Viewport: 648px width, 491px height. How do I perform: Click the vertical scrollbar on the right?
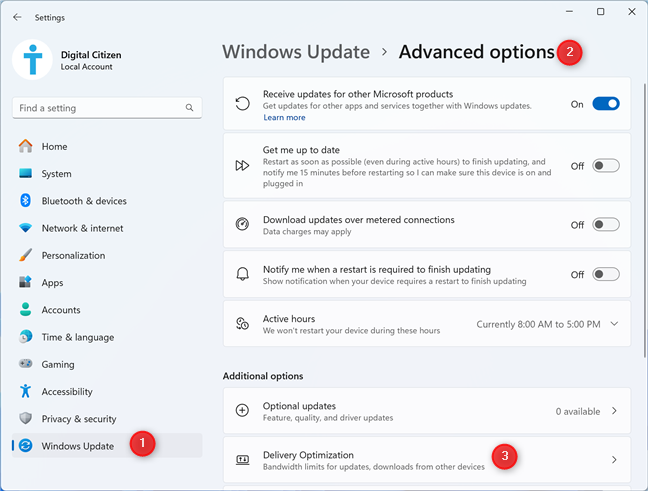point(645,219)
